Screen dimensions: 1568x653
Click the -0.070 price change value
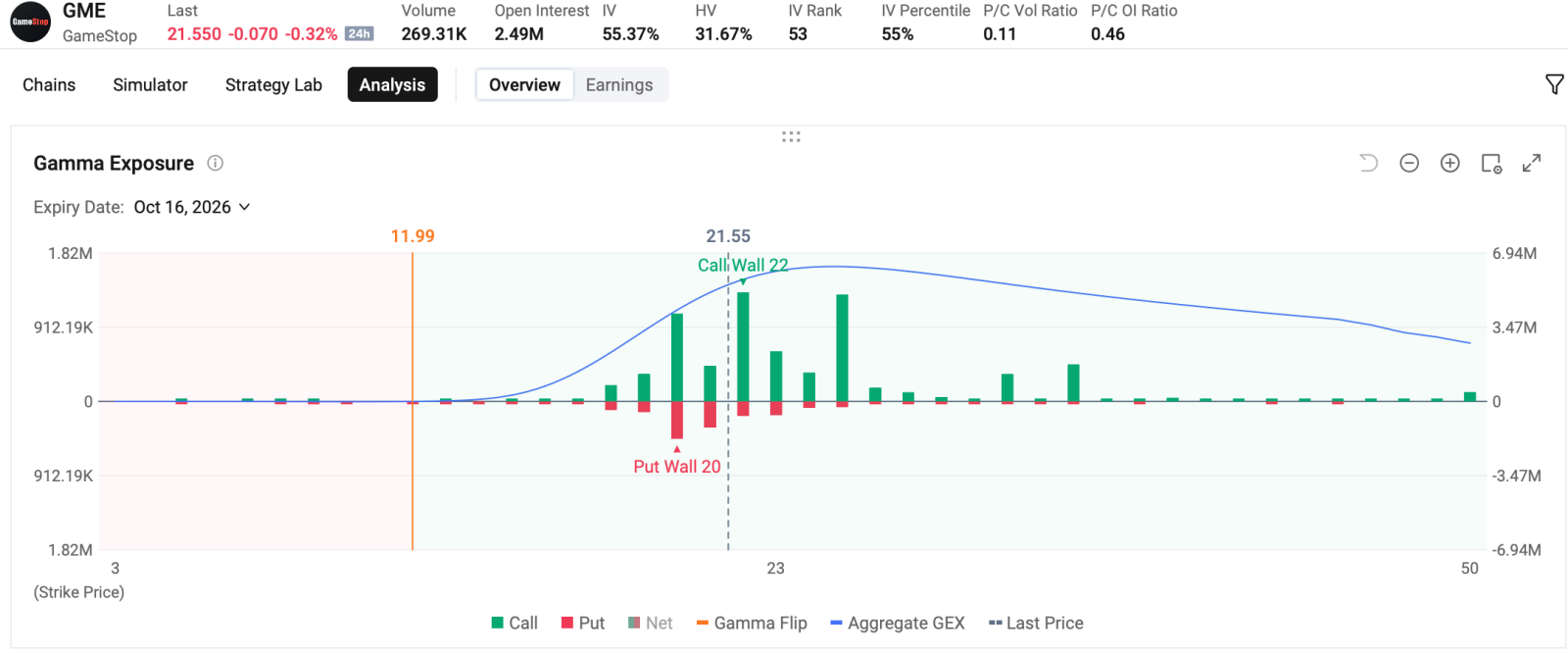point(253,33)
